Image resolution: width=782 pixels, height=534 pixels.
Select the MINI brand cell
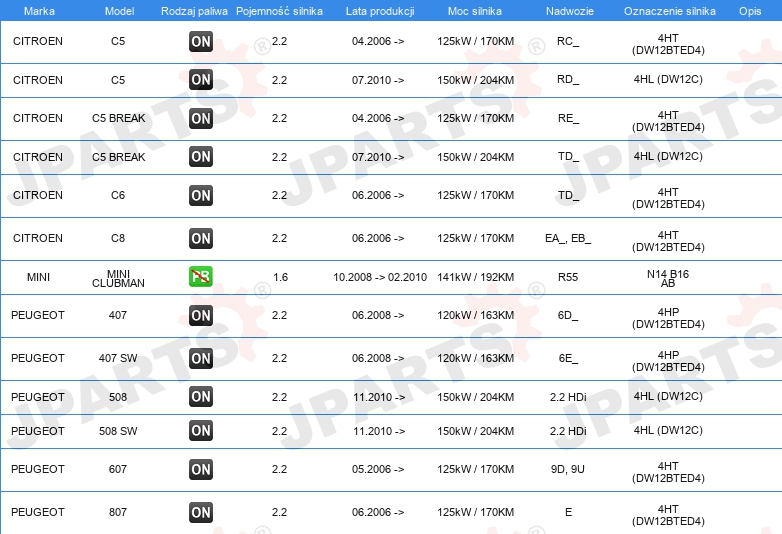pyautogui.click(x=38, y=277)
